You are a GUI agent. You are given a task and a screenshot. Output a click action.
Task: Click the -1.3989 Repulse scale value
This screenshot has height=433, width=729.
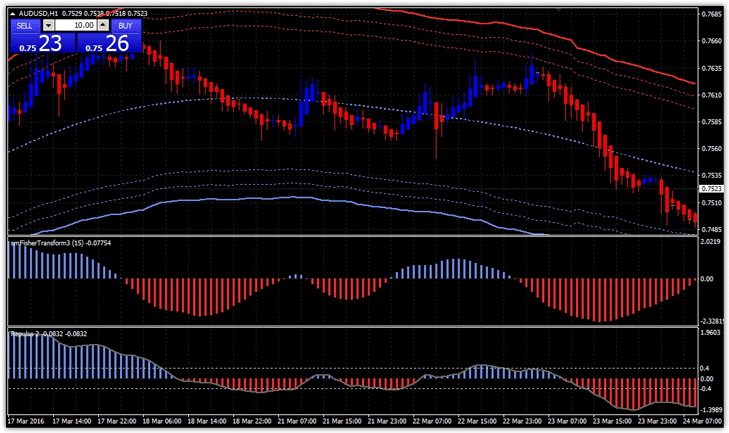pyautogui.click(x=711, y=410)
